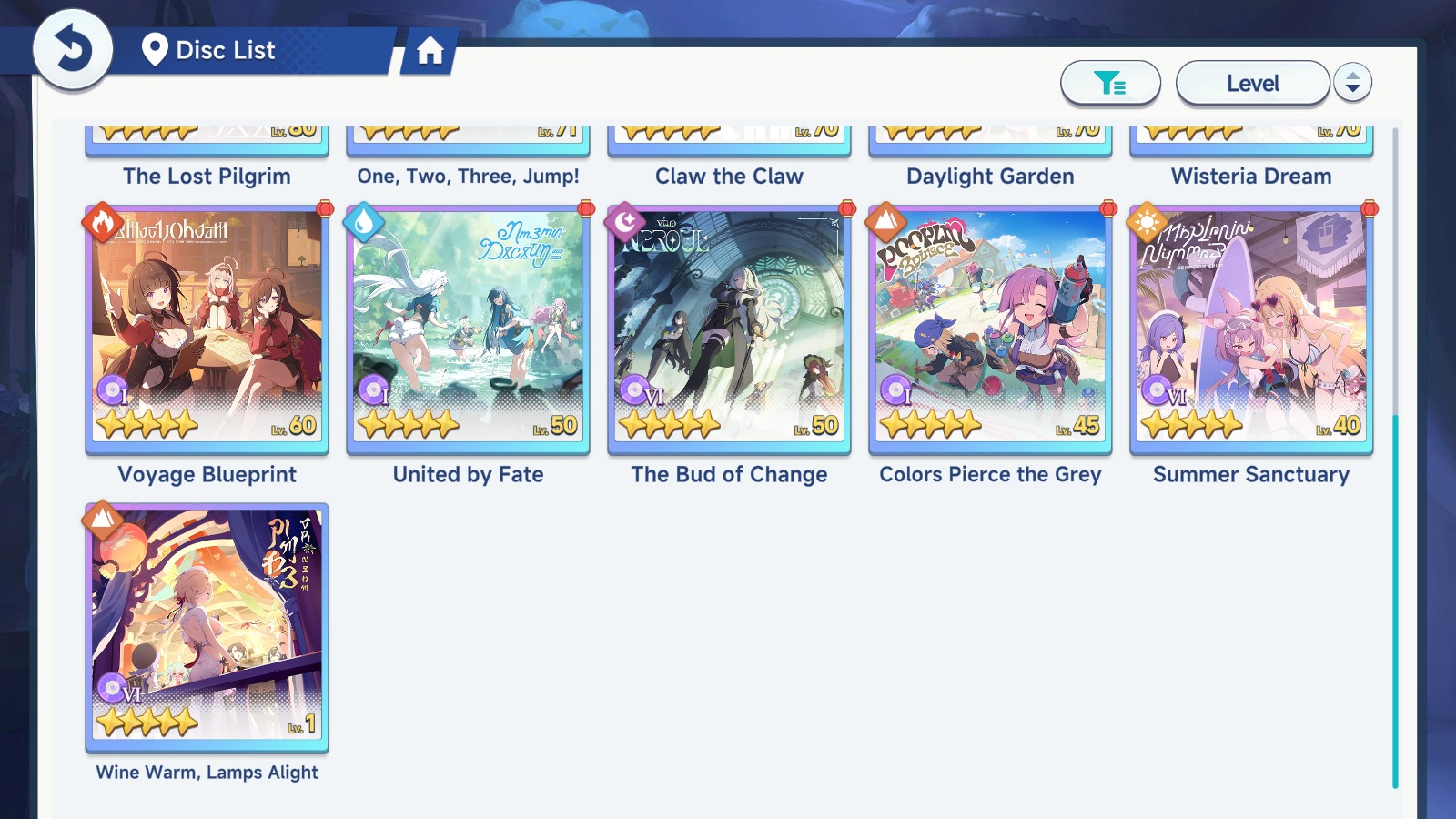
Task: Click the disc list vertical scrollbar
Action: 1395,602
